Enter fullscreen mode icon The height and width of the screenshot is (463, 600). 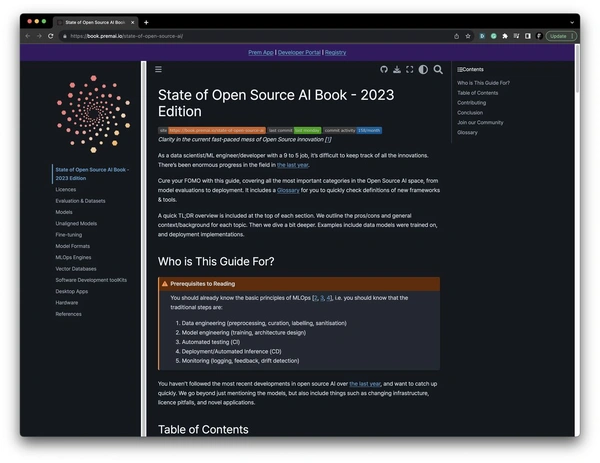point(410,70)
